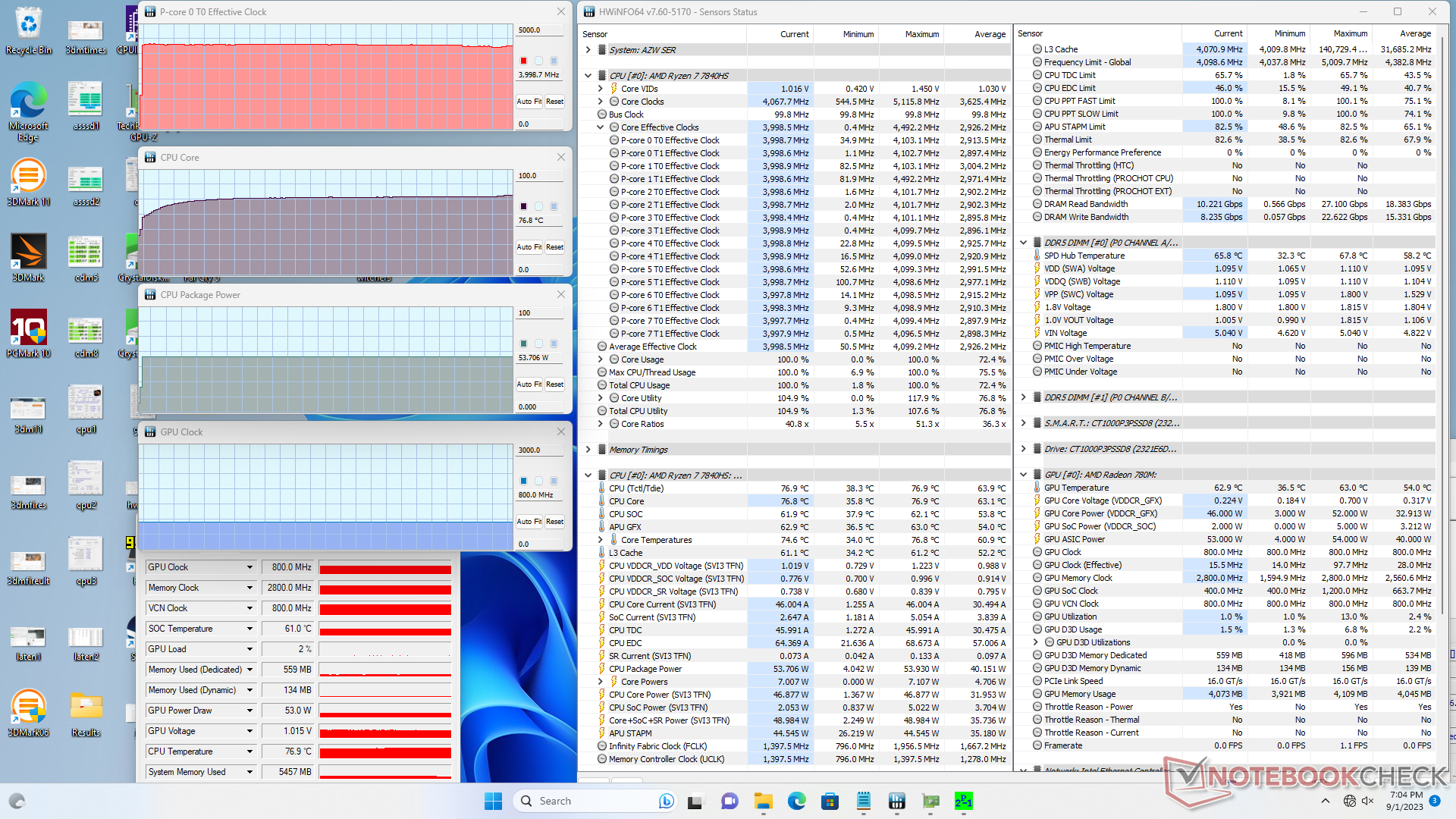Expand the Memory Timings section

(588, 450)
